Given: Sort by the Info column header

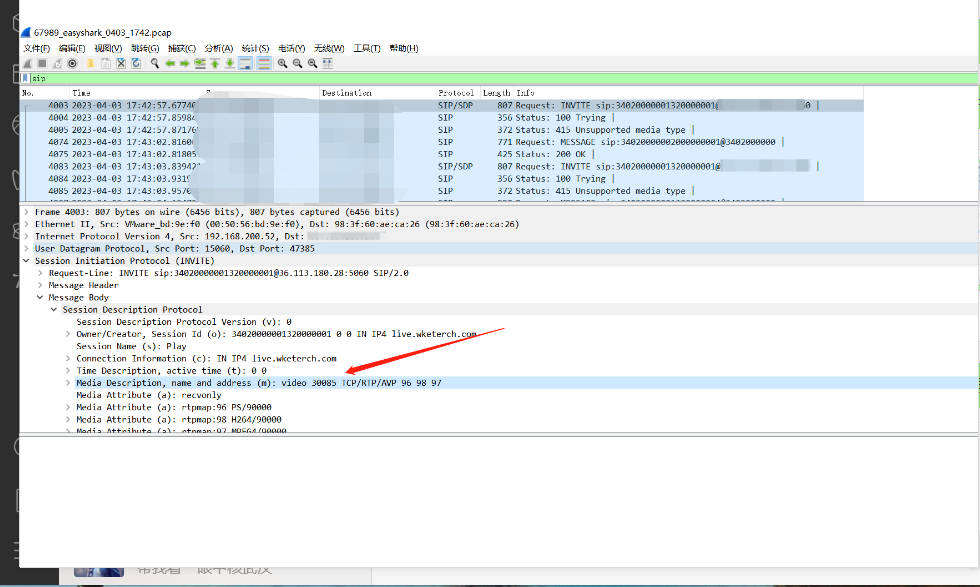Looking at the screenshot, I should coord(526,93).
